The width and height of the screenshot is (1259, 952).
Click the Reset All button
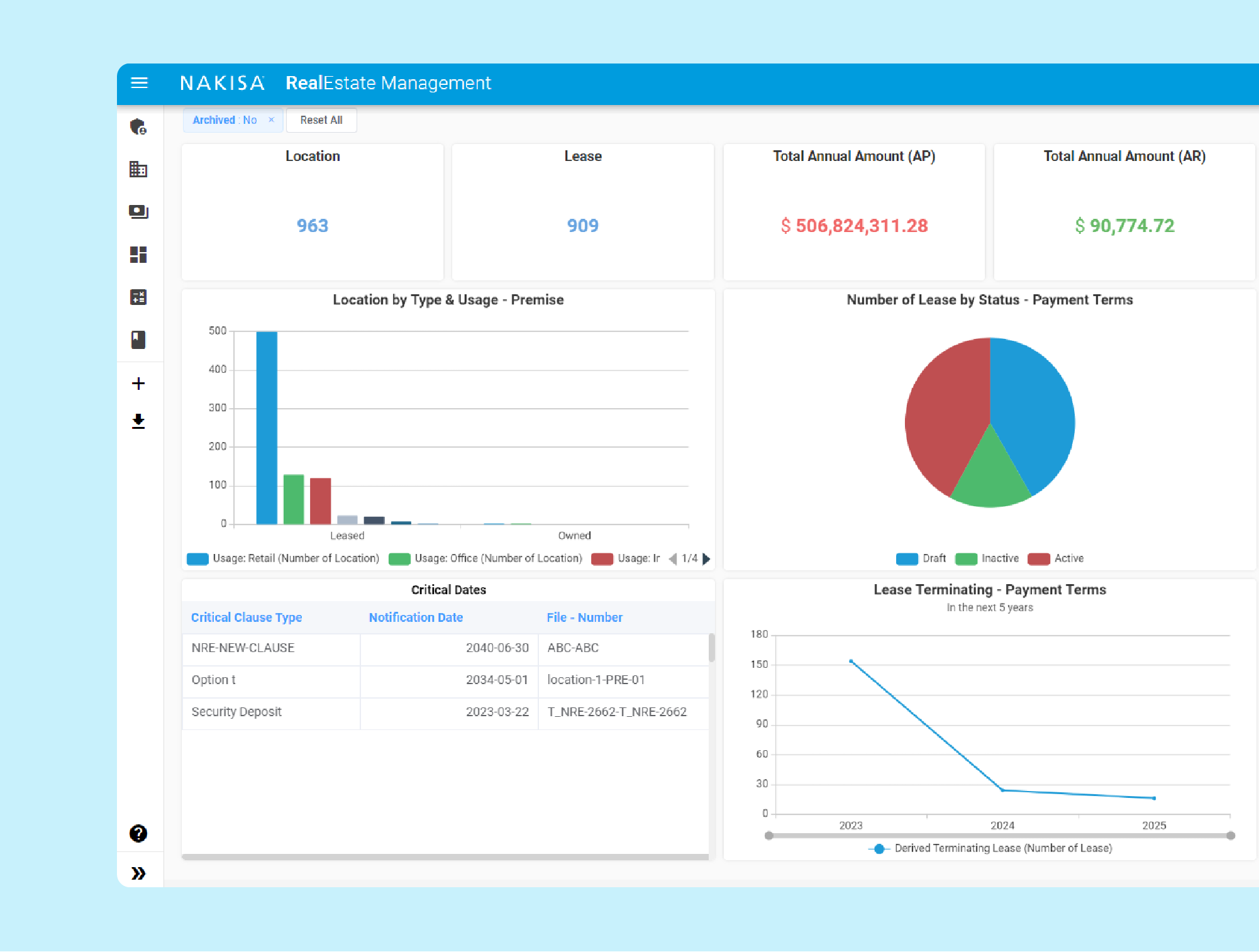click(x=321, y=120)
